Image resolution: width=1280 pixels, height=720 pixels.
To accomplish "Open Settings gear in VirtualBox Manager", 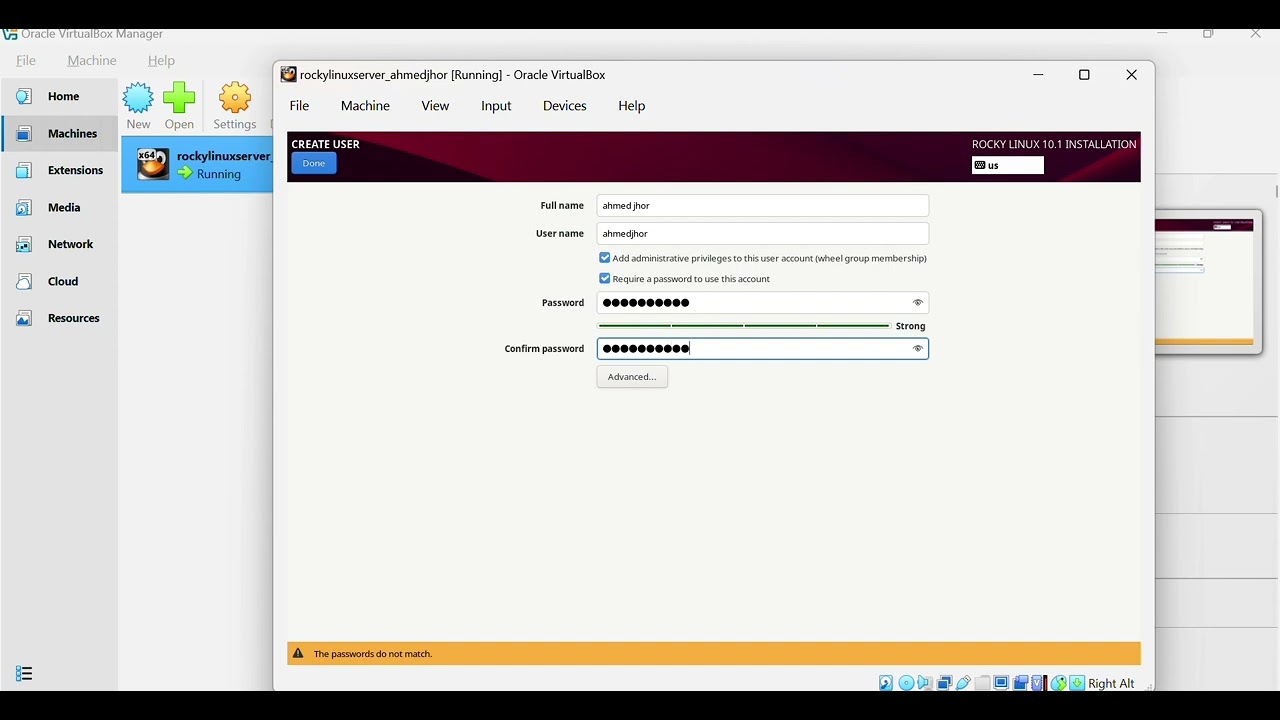I will pos(235,98).
